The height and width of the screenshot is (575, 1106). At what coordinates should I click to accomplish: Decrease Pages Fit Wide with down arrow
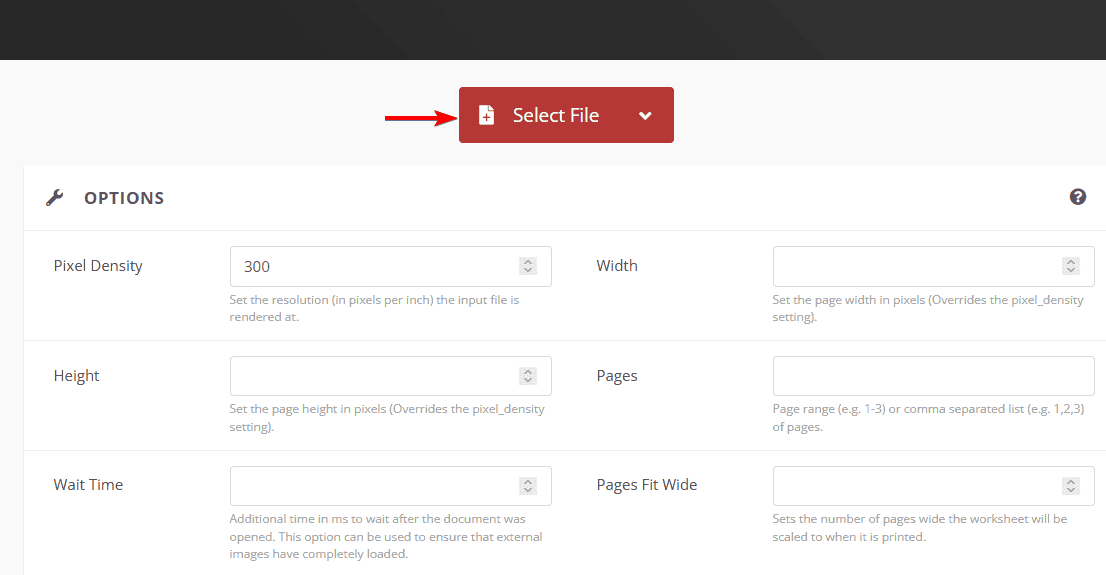[1071, 490]
